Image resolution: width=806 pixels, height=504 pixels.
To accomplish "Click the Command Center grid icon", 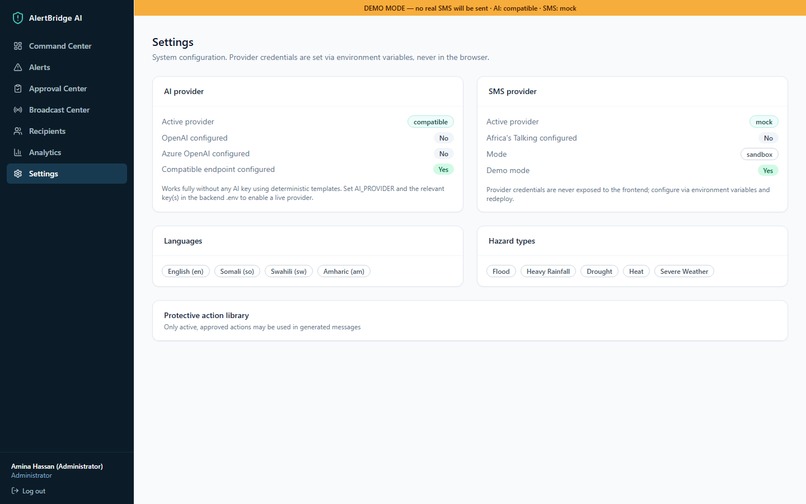I will coord(18,46).
